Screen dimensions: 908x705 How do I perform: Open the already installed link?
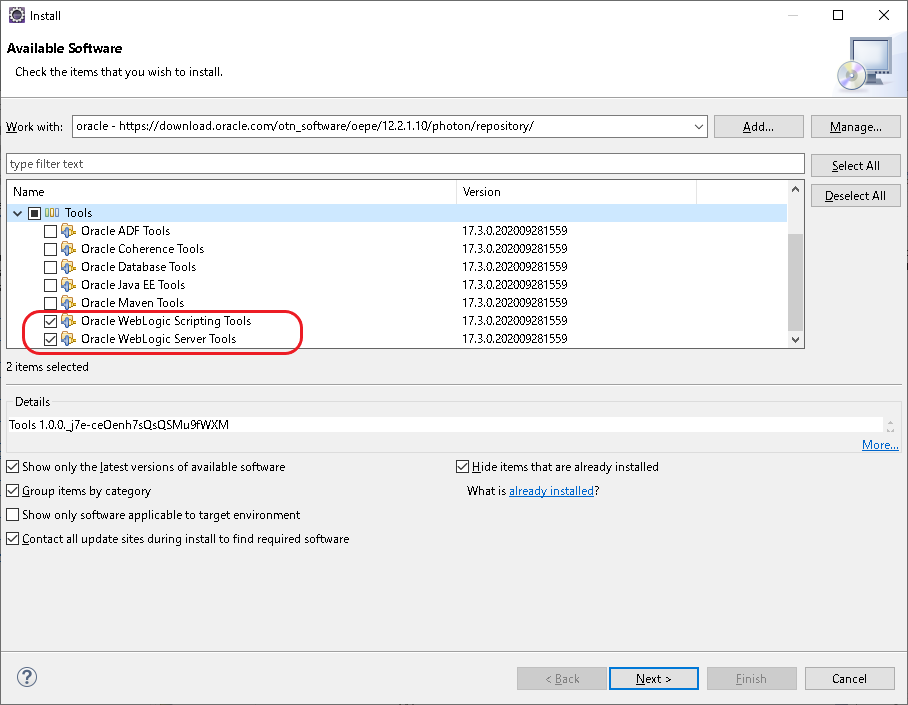pyautogui.click(x=551, y=491)
